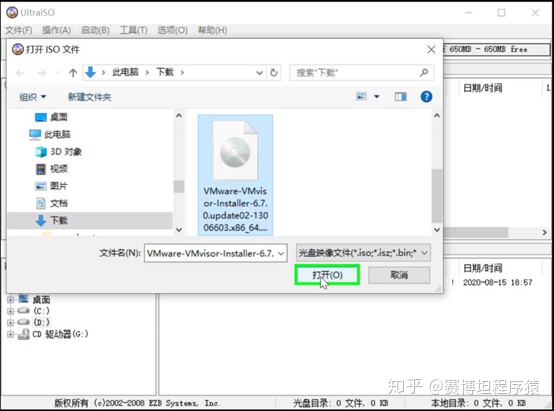
Task: Select CD 驱动器(G:) in UltraISO tree
Action: tap(60, 334)
